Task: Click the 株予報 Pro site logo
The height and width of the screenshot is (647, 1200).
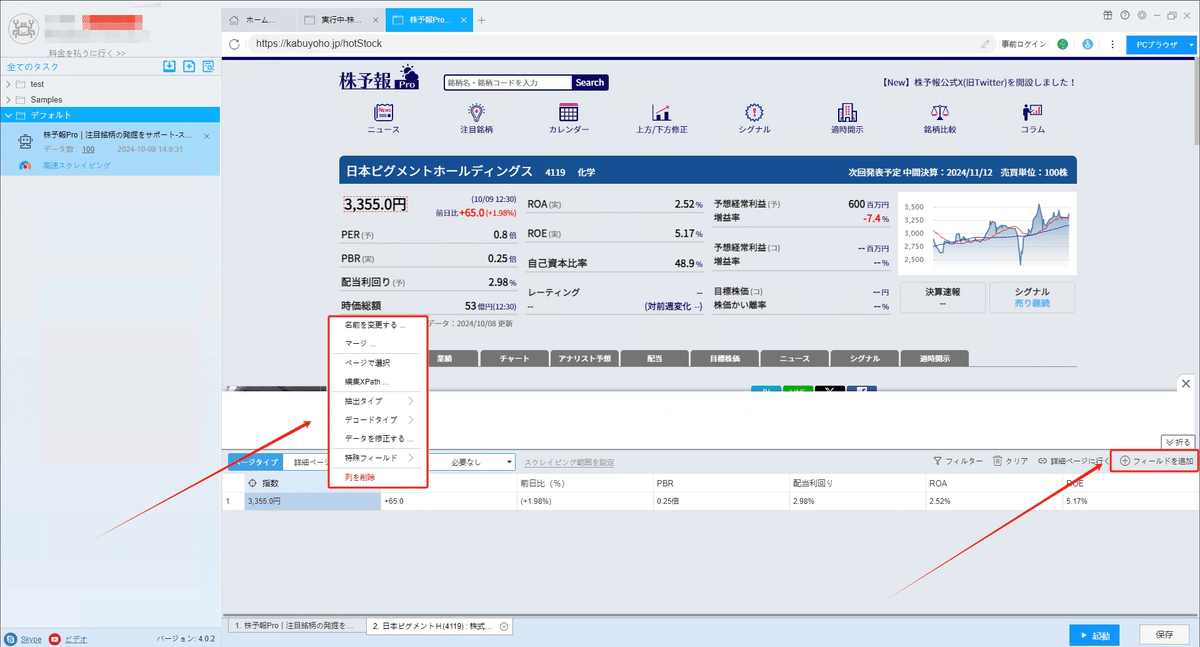Action: pos(380,78)
